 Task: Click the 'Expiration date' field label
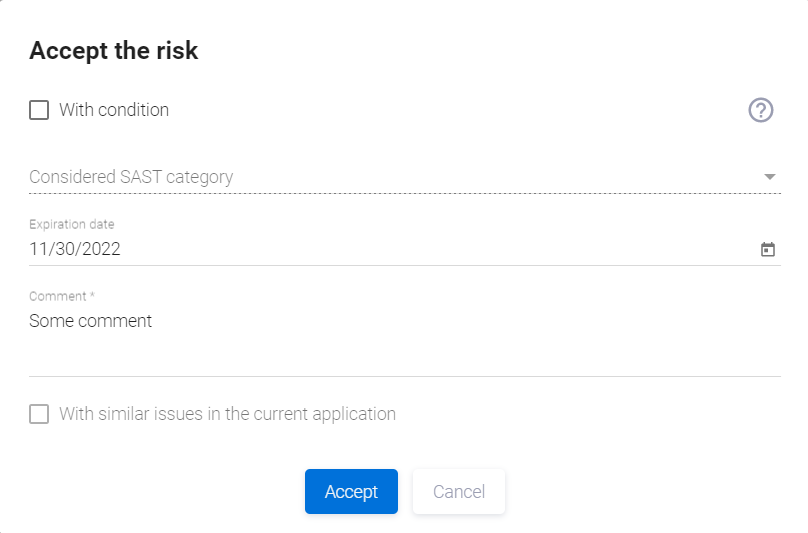tap(71, 225)
